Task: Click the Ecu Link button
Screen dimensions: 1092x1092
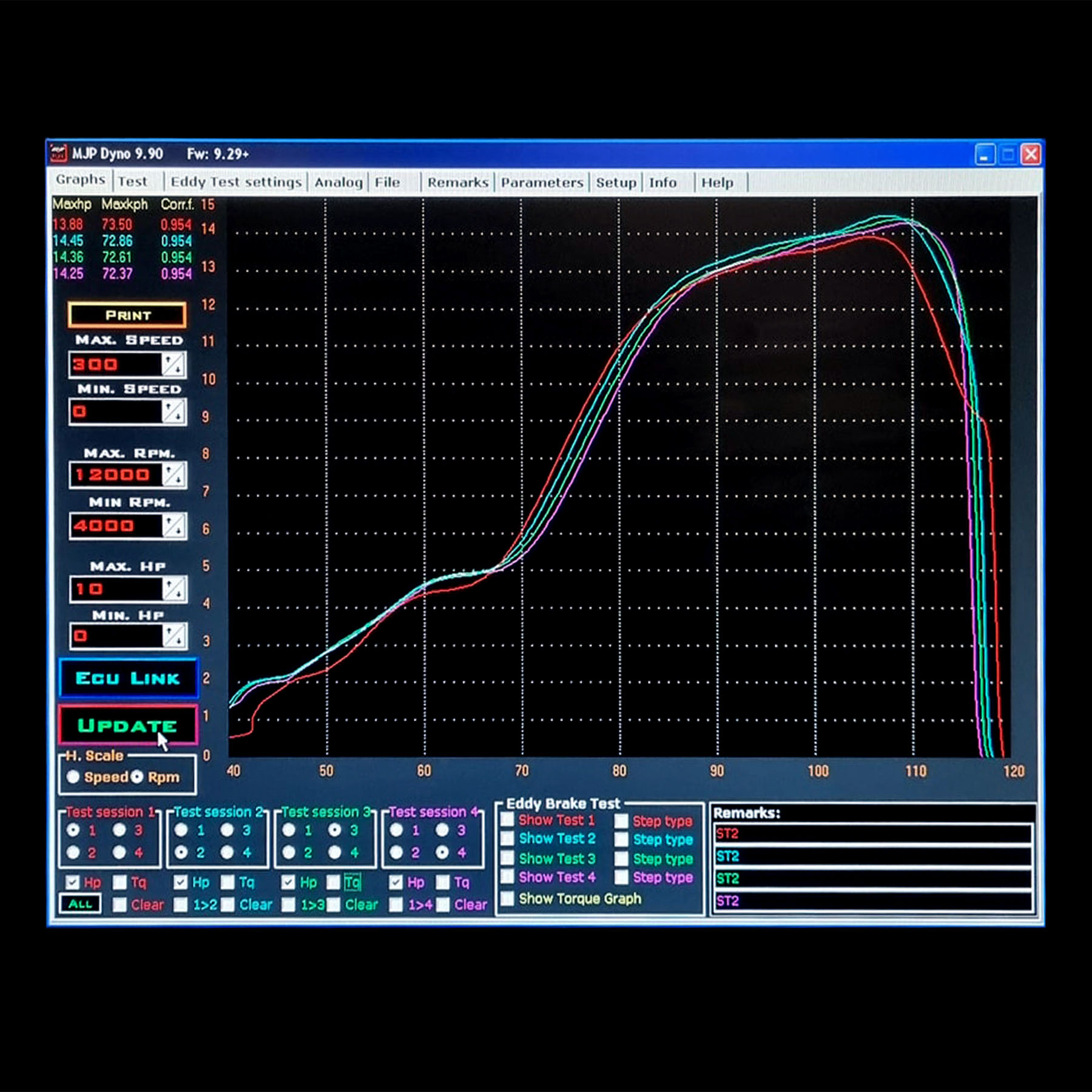Action: [128, 678]
